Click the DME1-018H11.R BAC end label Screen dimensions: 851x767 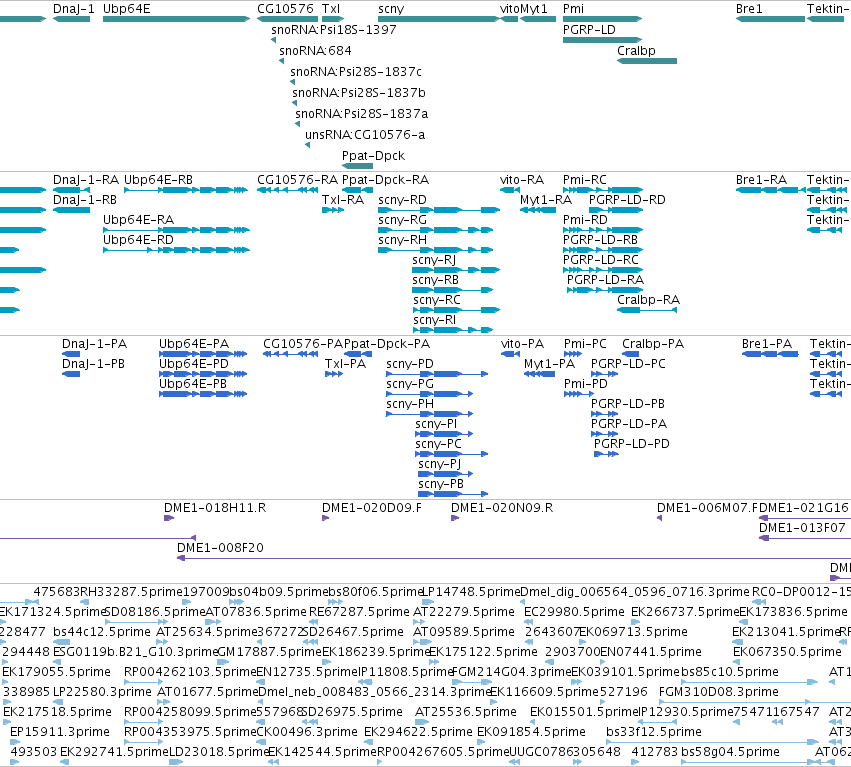pos(215,508)
